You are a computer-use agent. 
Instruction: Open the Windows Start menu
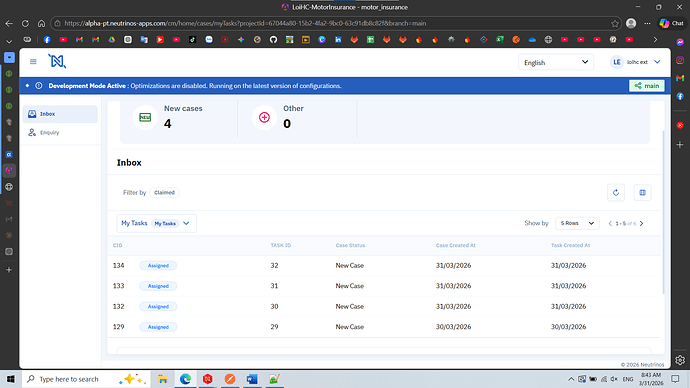(x=10, y=379)
